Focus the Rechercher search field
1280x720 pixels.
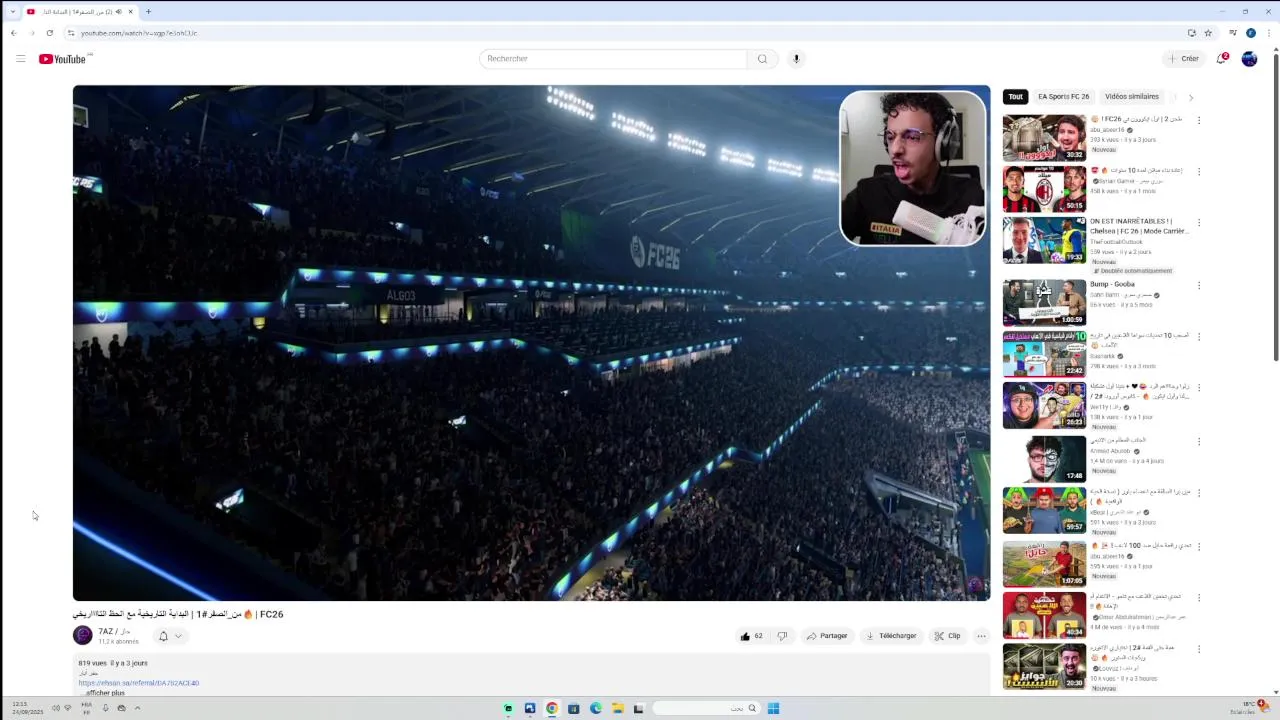pos(613,59)
